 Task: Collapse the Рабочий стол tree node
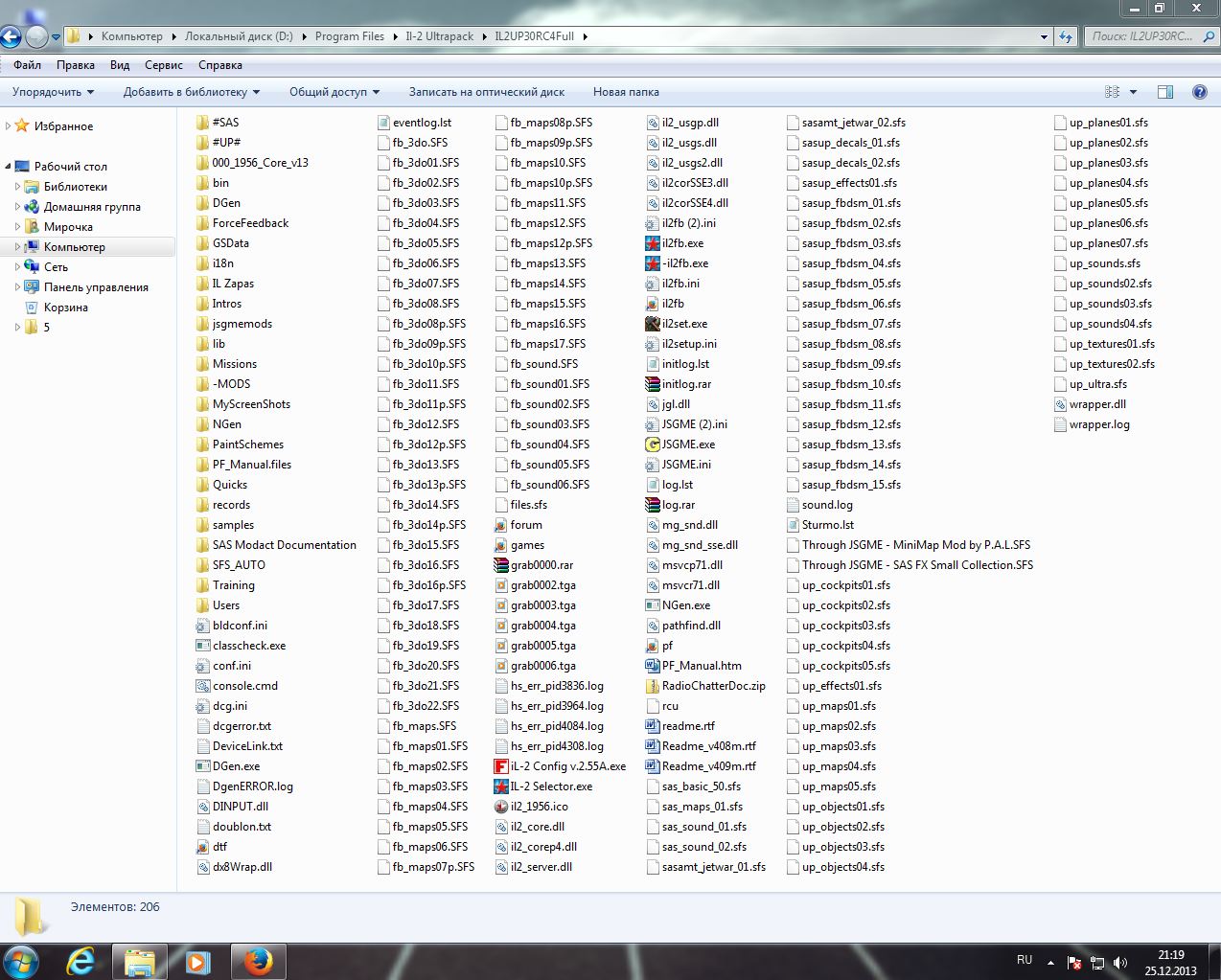point(9,166)
